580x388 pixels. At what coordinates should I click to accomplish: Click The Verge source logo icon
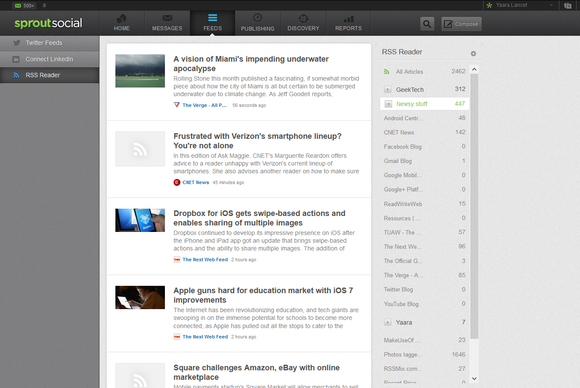177,105
